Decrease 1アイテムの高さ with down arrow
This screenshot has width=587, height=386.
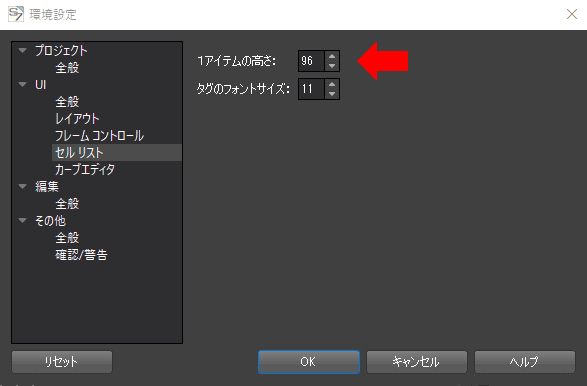[332, 66]
